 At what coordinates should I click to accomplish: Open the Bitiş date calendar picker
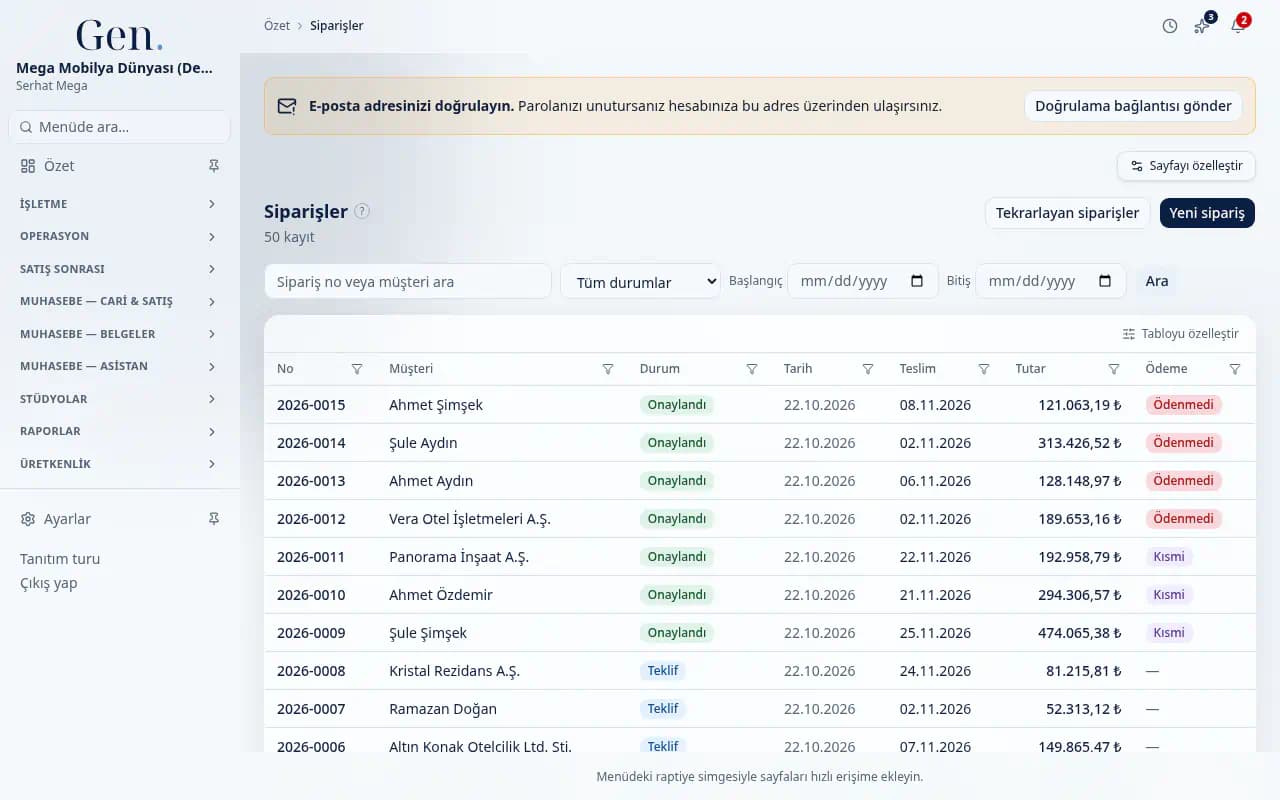1105,281
